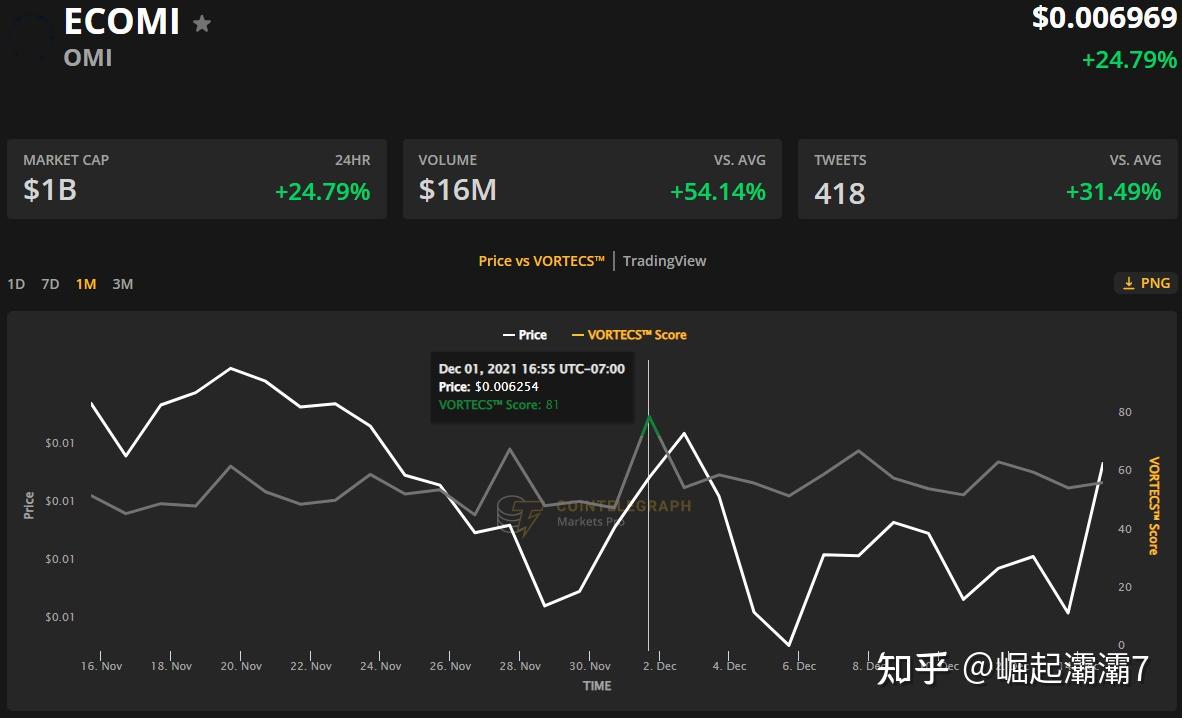Click the 20. Nov axis label
Image resolution: width=1182 pixels, height=718 pixels.
click(x=241, y=666)
